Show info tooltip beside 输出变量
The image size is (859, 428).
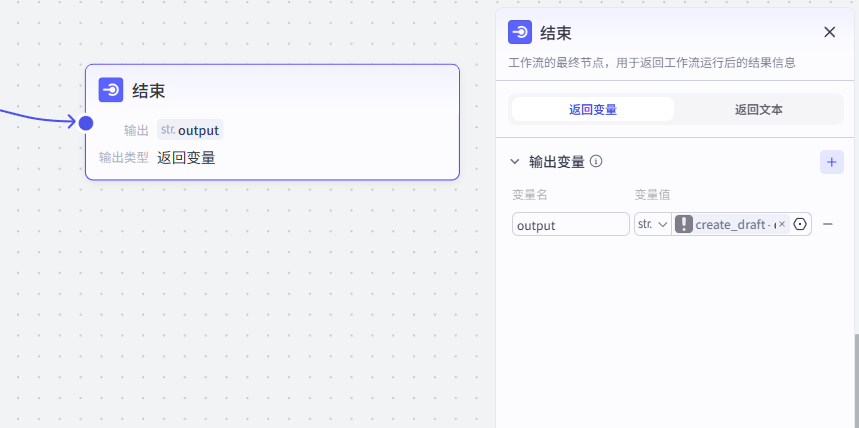tap(596, 161)
